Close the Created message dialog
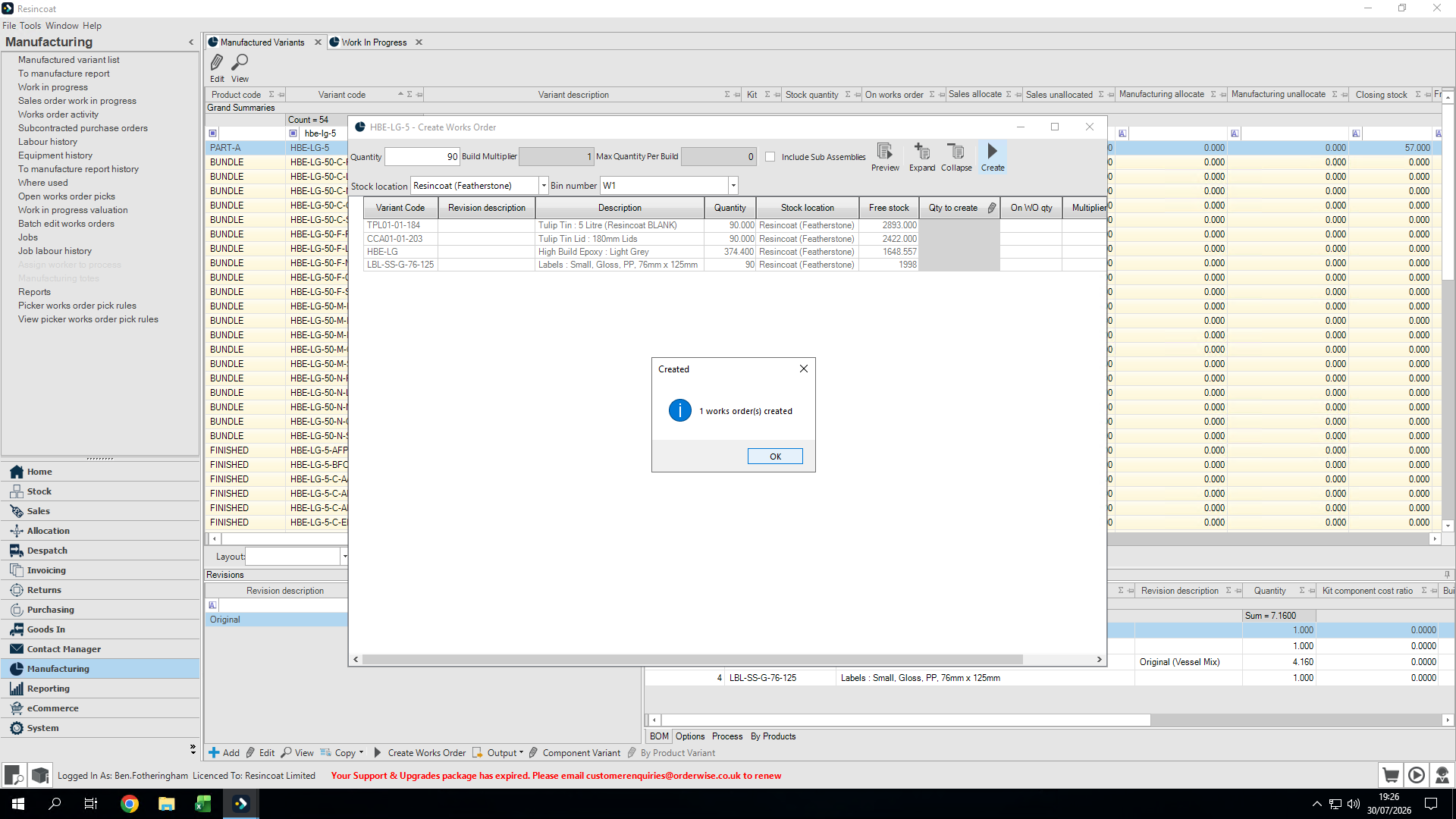This screenshot has width=1456, height=819. click(804, 369)
